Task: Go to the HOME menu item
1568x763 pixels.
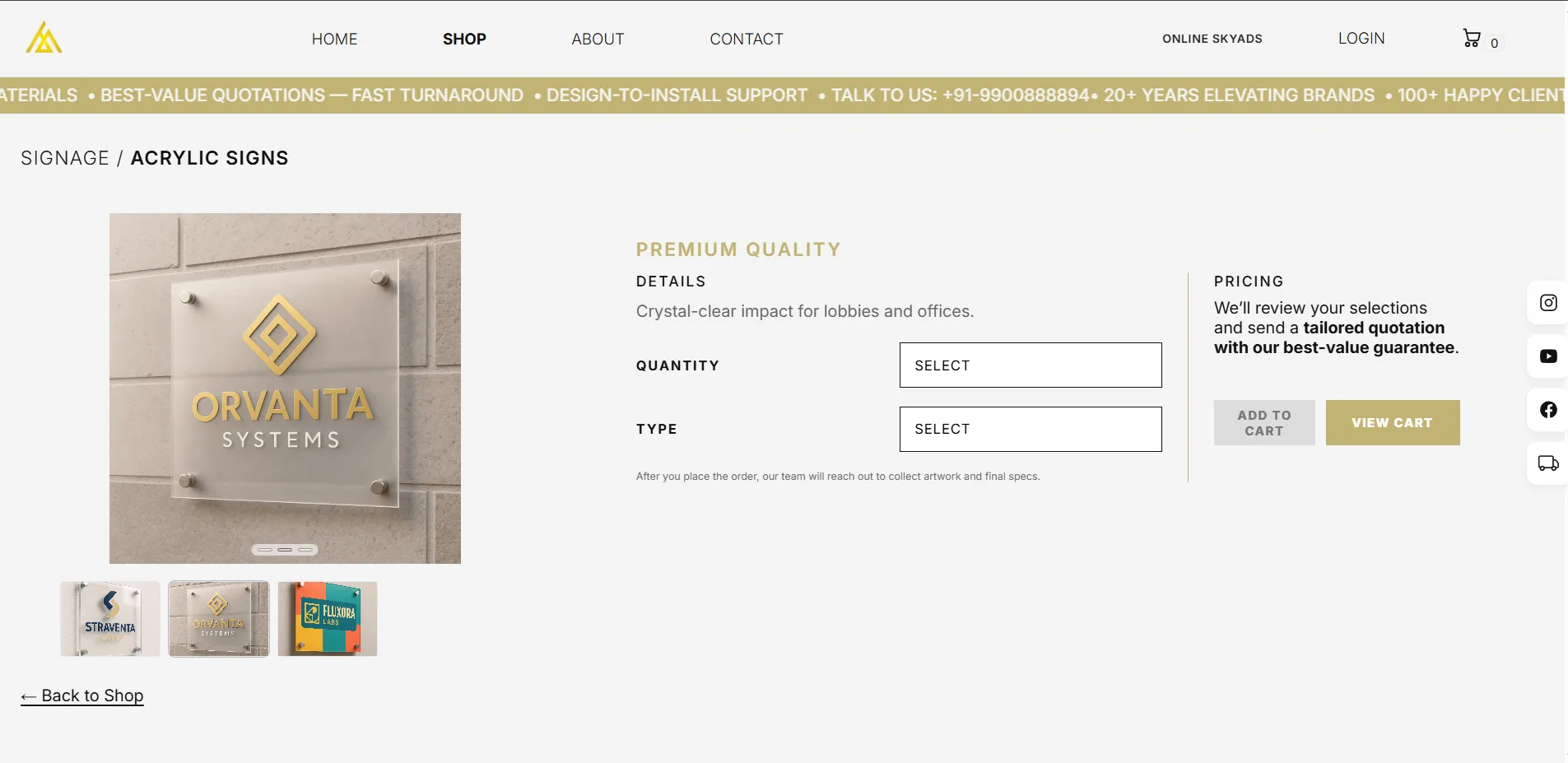Action: pos(334,39)
